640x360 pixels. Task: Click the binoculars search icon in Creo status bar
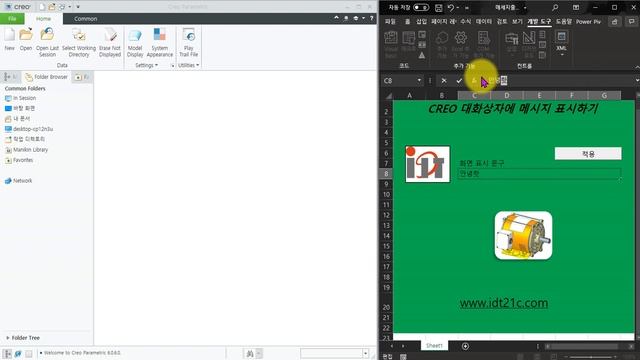click(250, 353)
